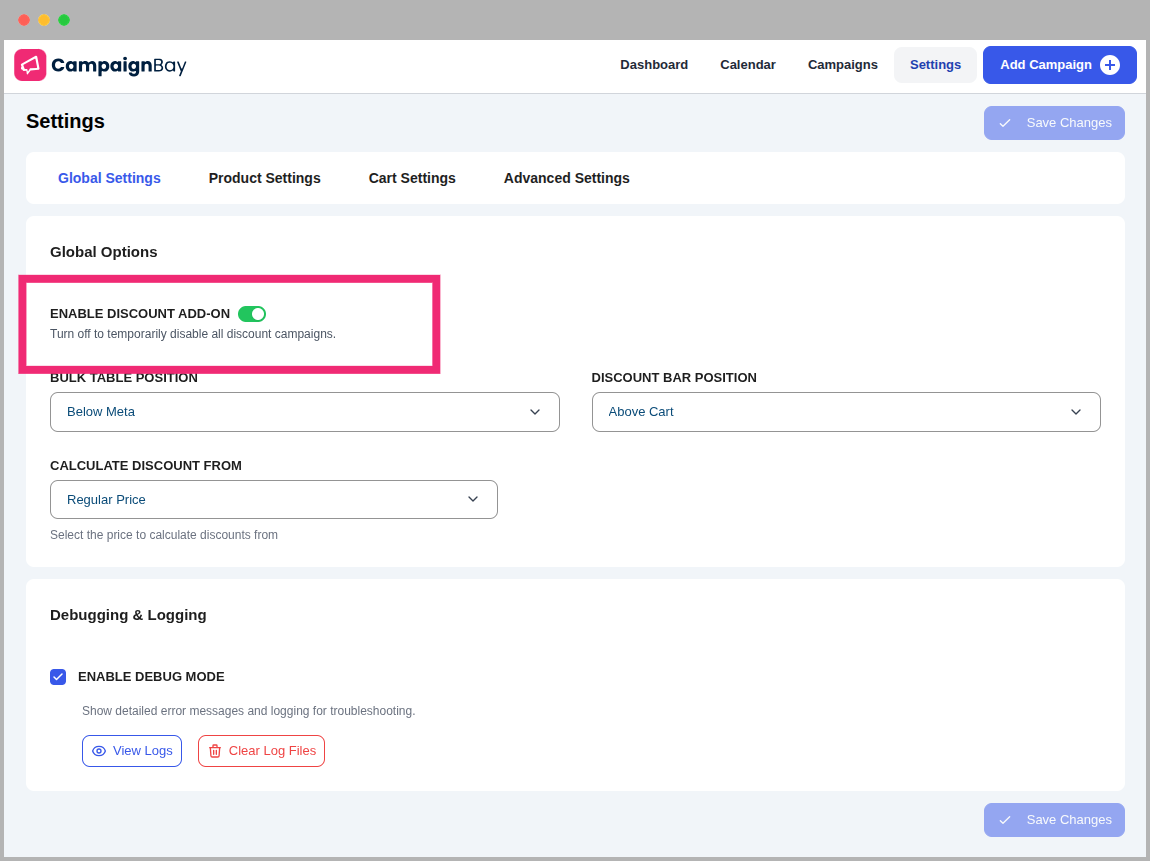Click the trash icon beside Clear Log Files
This screenshot has width=1150, height=861.
coord(217,751)
